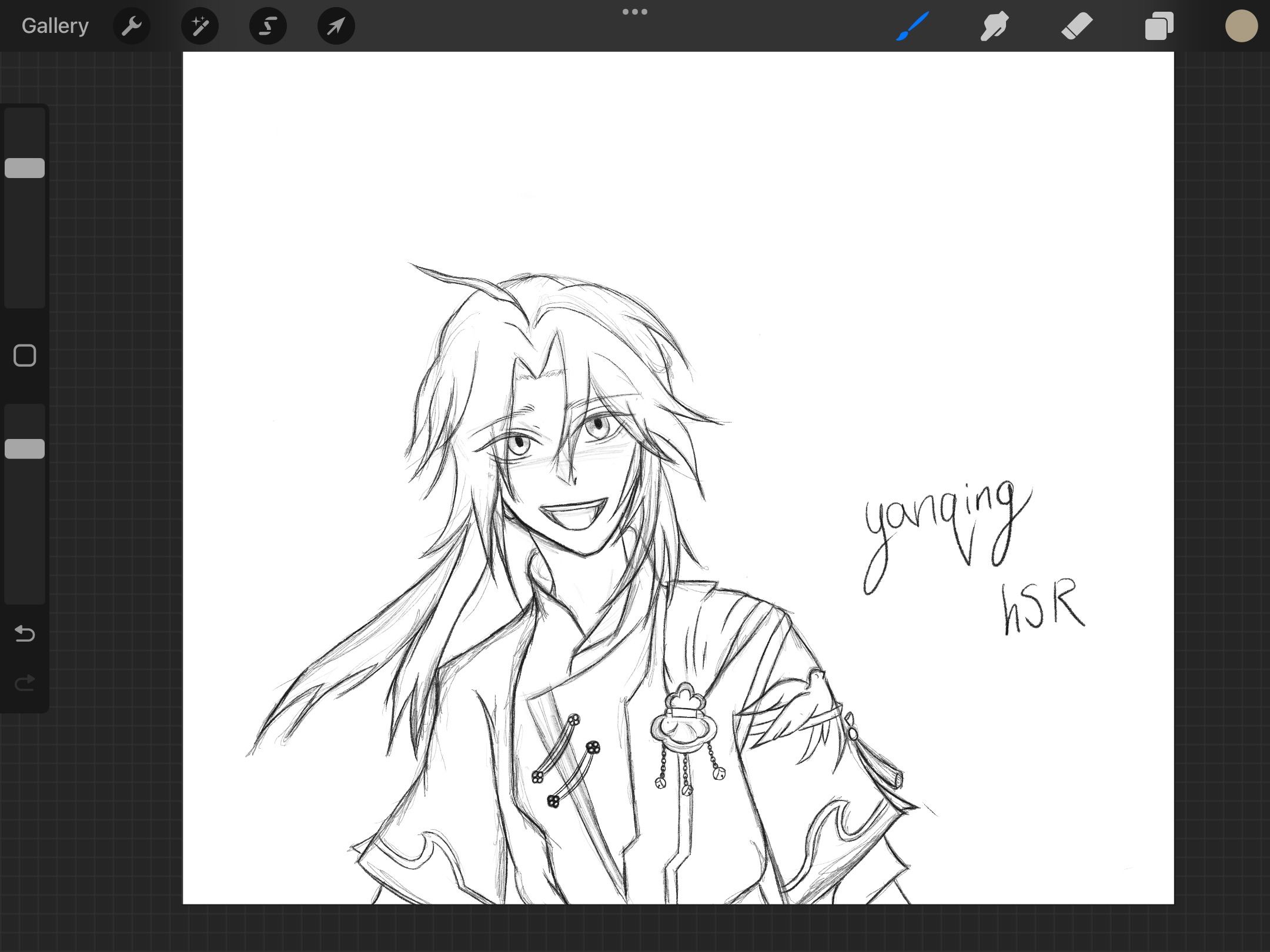
Task: Open the tan active color swatch
Action: pyautogui.click(x=1241, y=26)
